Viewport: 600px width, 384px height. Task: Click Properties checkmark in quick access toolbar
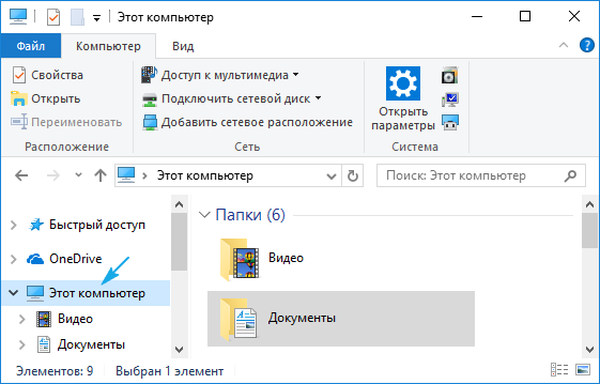coord(53,17)
